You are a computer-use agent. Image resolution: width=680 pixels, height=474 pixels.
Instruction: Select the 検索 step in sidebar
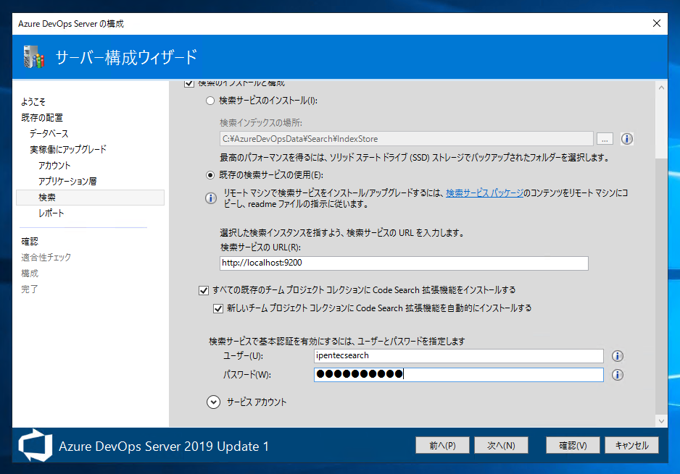pos(90,197)
